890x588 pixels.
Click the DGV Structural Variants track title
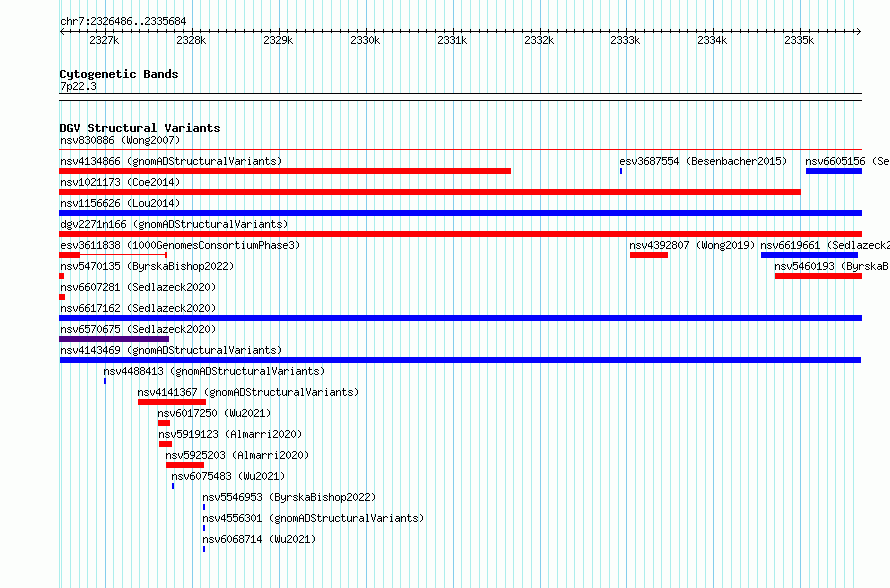(x=140, y=128)
